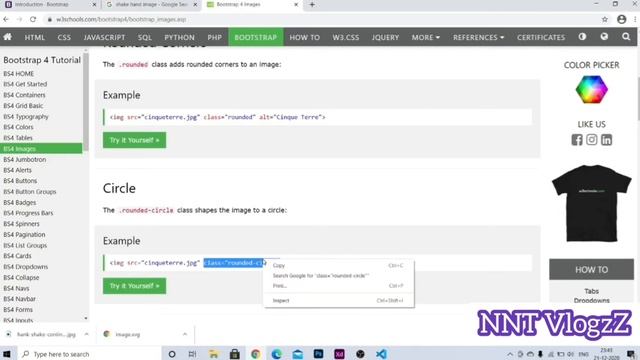
Task: Open Microsoft Edge from taskbar
Action: click(276, 354)
